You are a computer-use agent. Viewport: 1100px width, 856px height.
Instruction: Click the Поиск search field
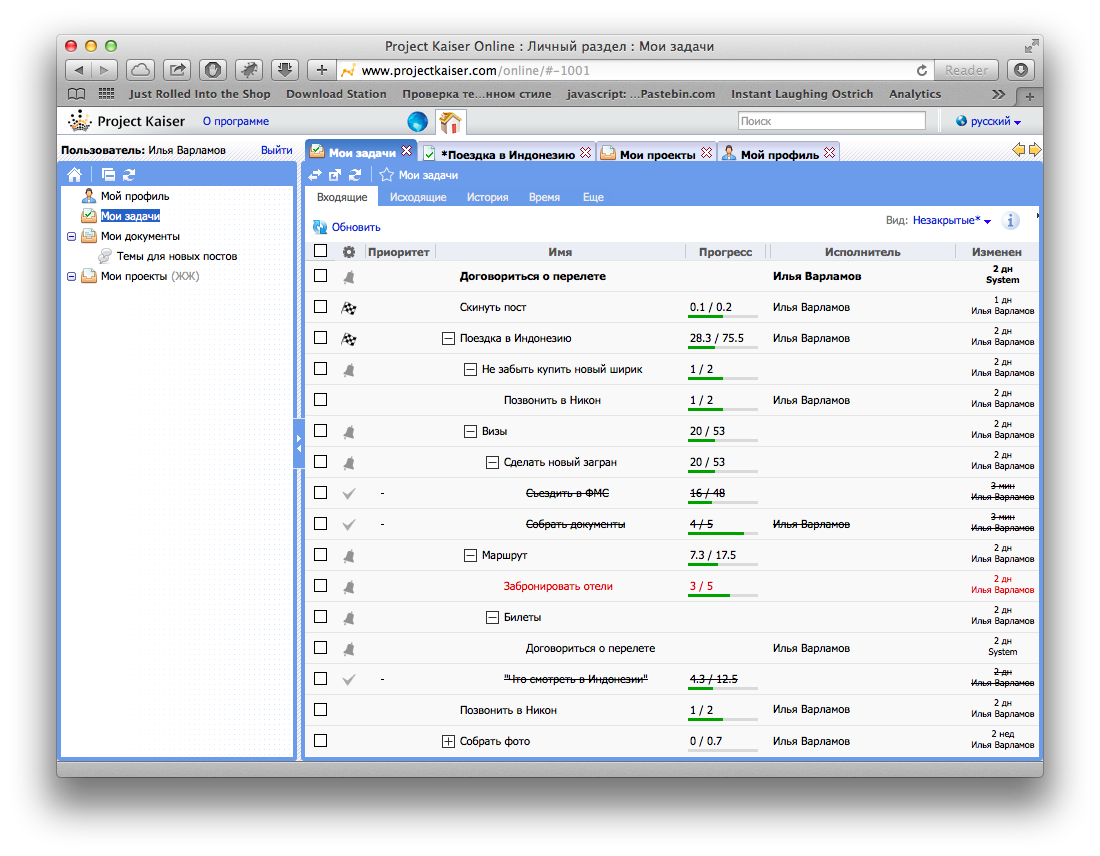(x=831, y=121)
